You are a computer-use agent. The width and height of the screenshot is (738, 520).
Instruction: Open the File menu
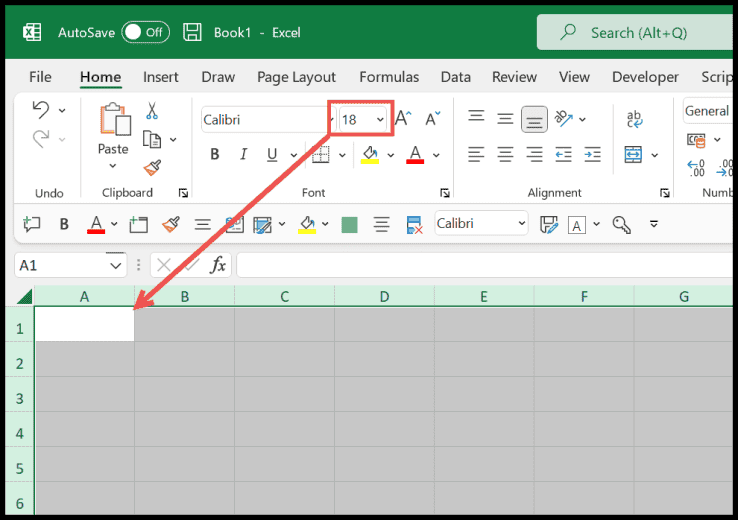pyautogui.click(x=40, y=77)
